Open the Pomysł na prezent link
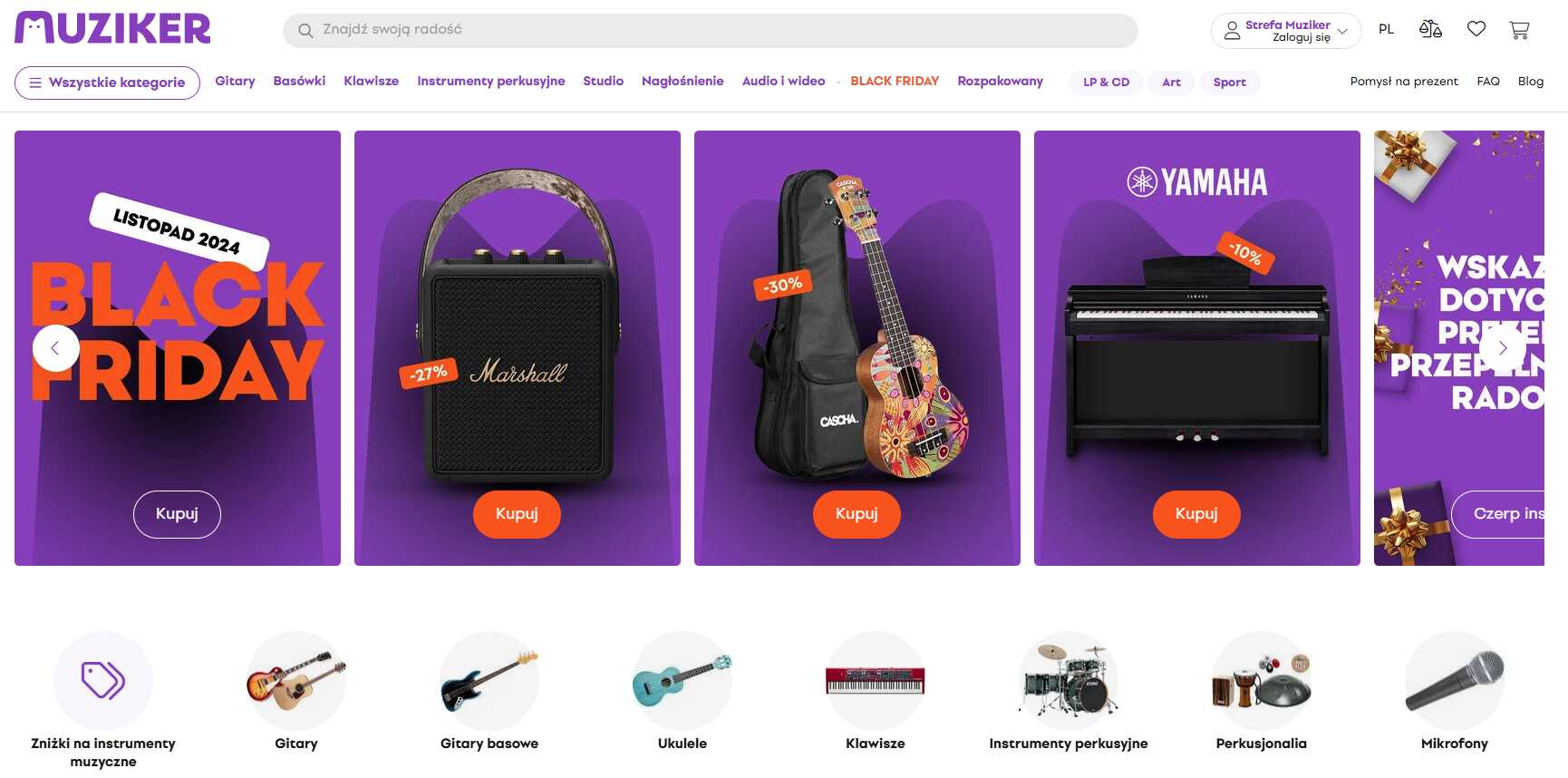Image resolution: width=1568 pixels, height=778 pixels. coord(1404,82)
